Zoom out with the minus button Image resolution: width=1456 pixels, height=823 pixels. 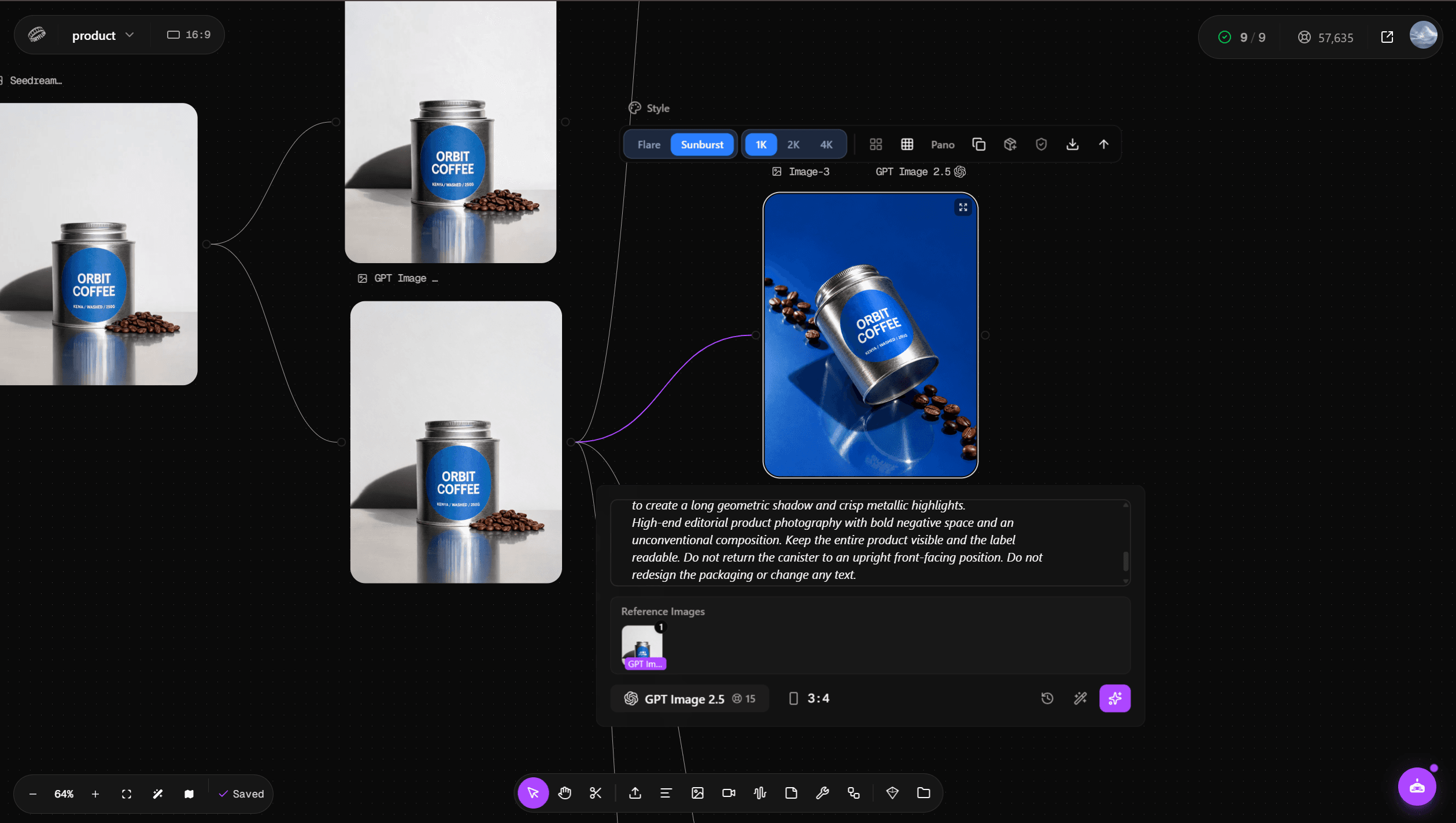(x=33, y=794)
